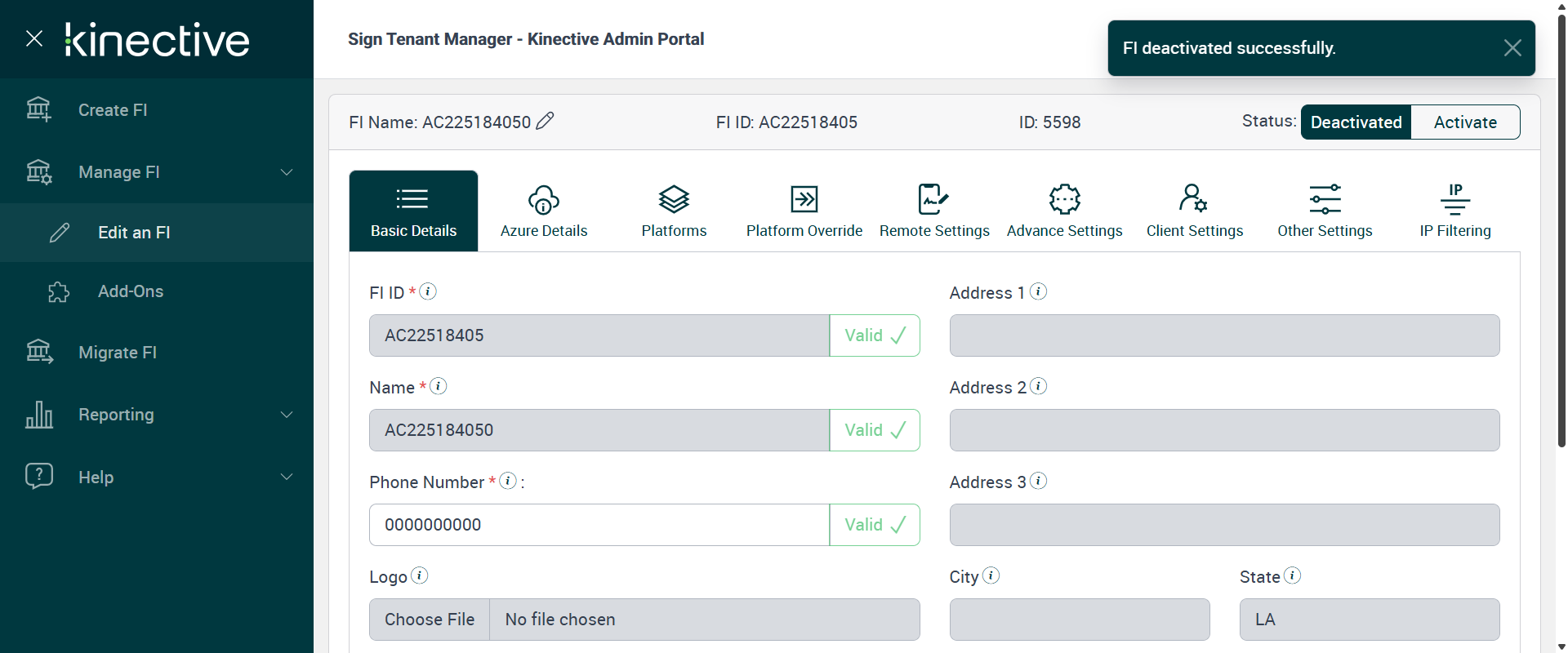Dismiss the FI deactivated notification
Viewport: 1568px width, 653px height.
point(1512,48)
